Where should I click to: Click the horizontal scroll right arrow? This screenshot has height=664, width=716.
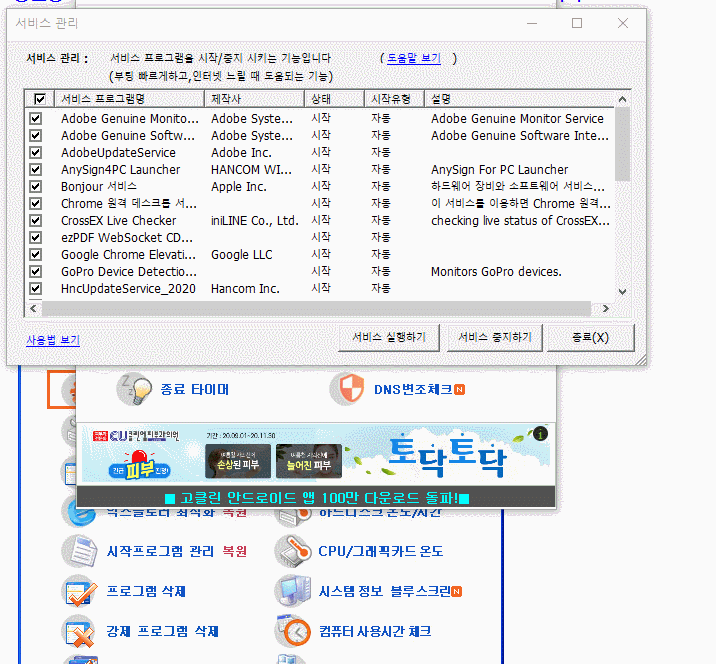coord(606,309)
